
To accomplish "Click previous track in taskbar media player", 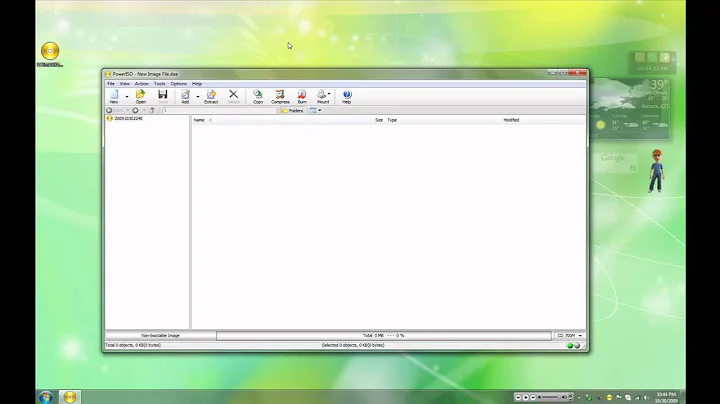I will pyautogui.click(x=518, y=397).
